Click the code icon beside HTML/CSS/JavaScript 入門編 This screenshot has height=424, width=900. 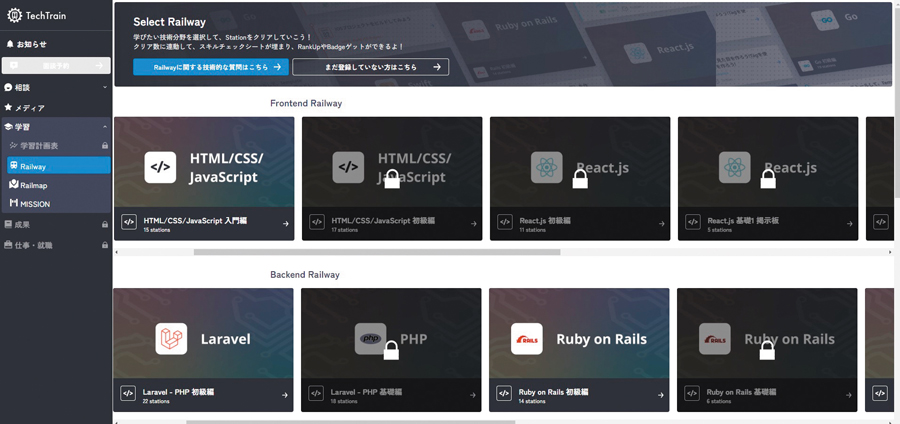click(129, 223)
